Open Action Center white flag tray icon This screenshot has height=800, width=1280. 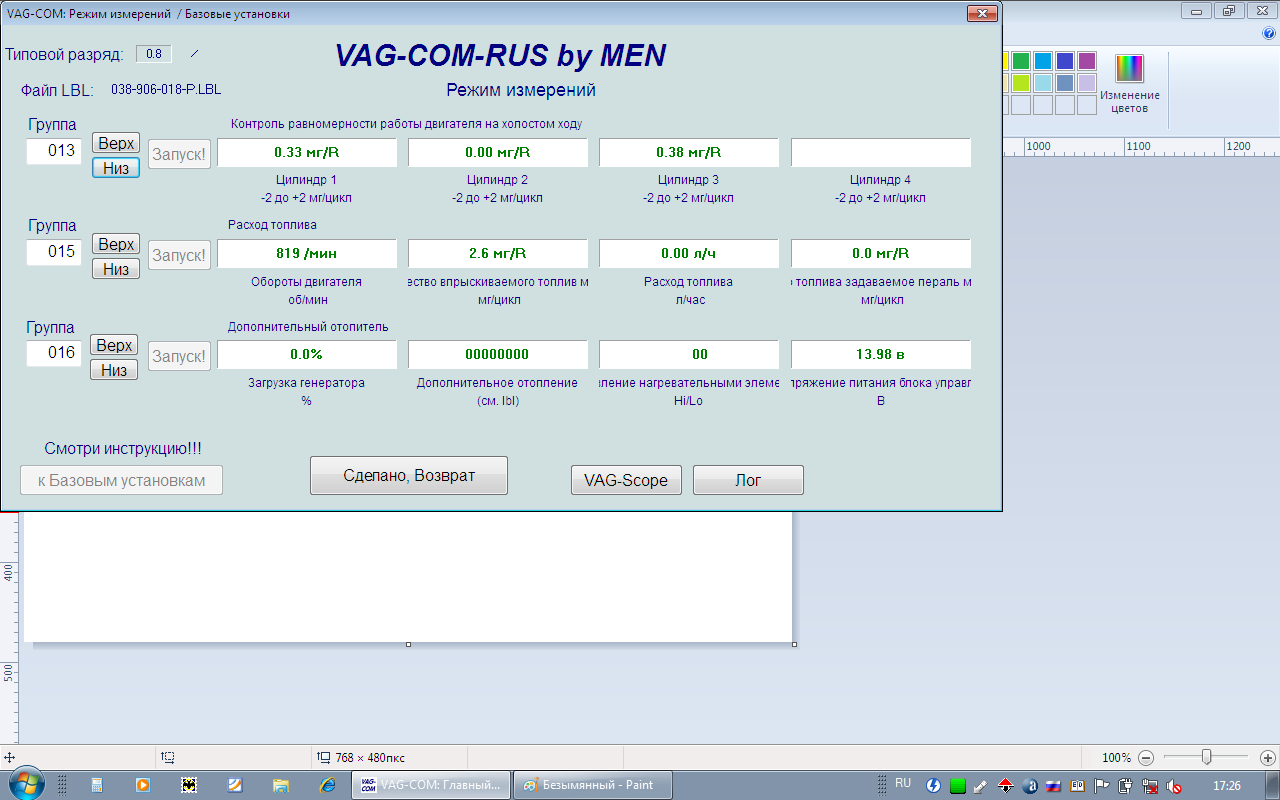click(x=1102, y=785)
